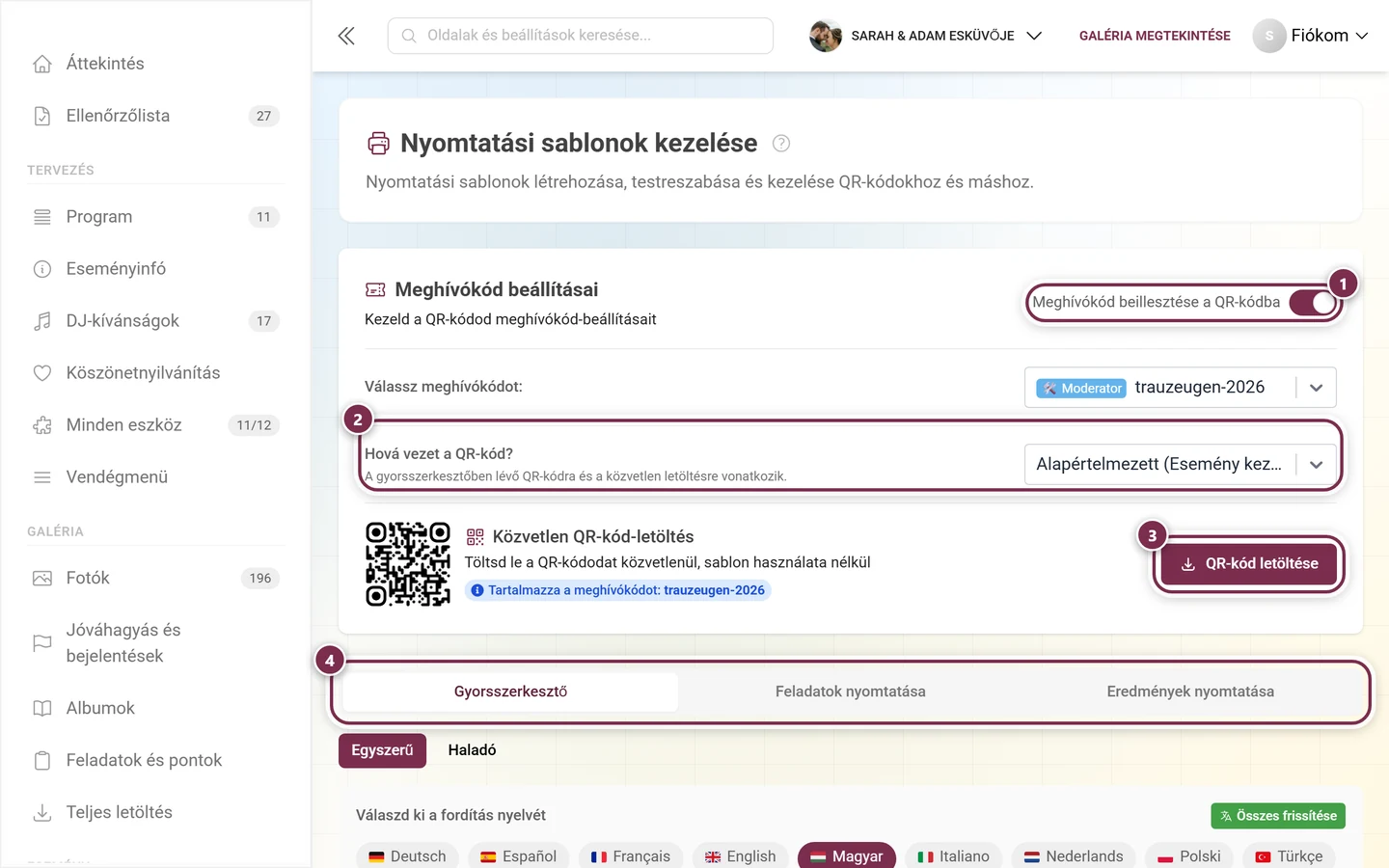Click the printer icon beside page title
The image size is (1389, 868).
(x=379, y=144)
